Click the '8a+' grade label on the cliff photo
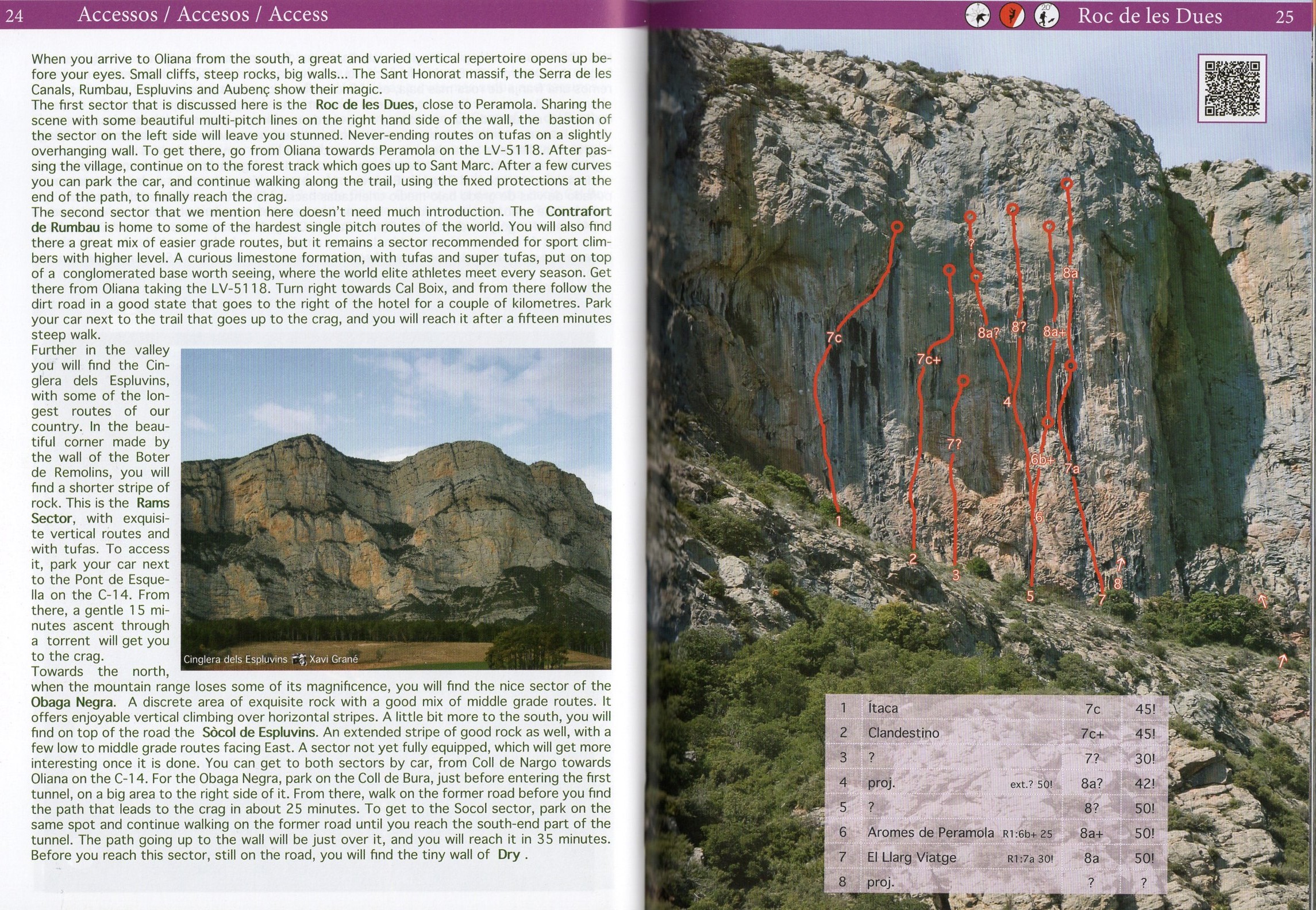Image resolution: width=1316 pixels, height=910 pixels. 1055,331
